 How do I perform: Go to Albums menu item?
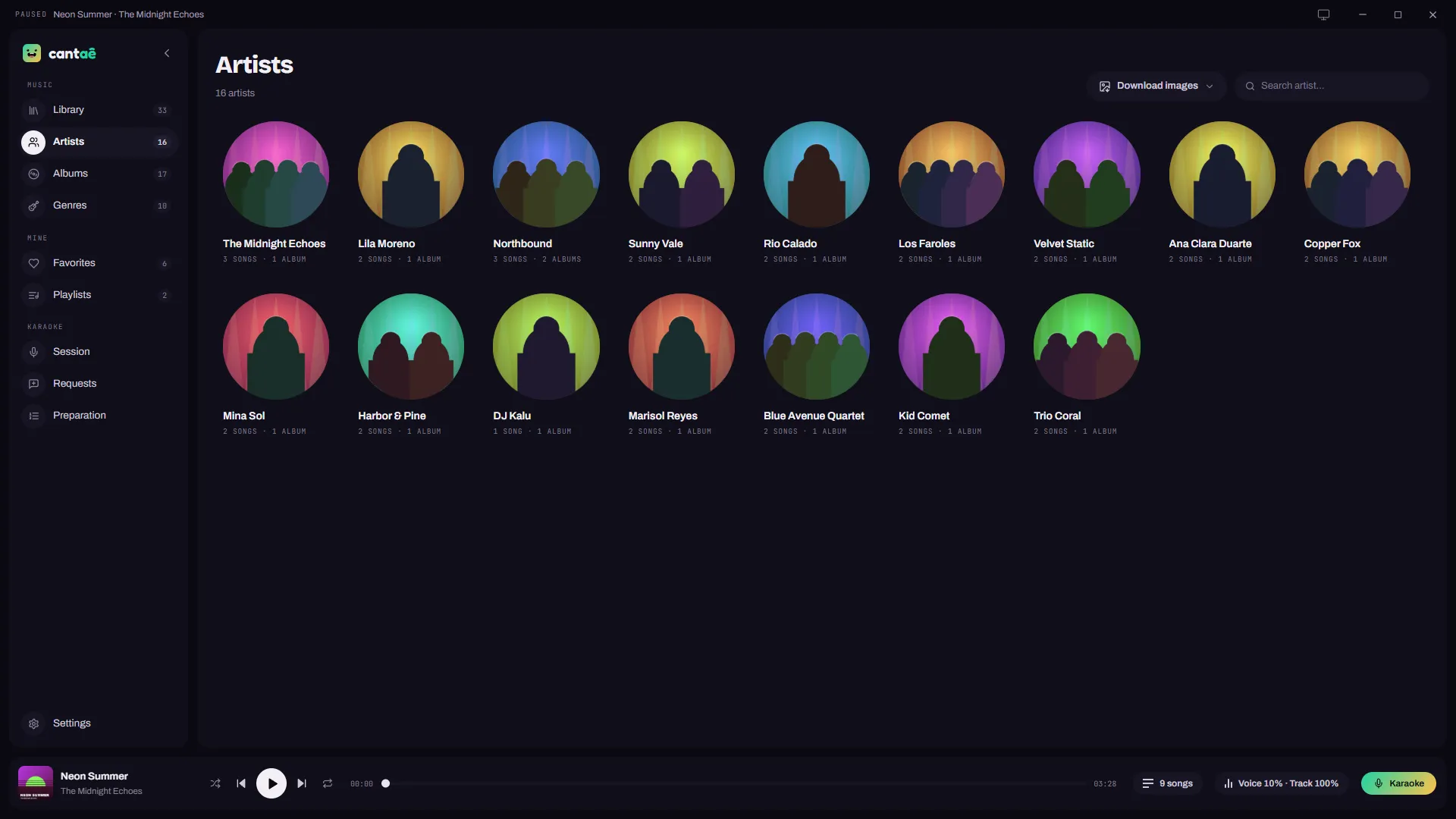tap(99, 174)
